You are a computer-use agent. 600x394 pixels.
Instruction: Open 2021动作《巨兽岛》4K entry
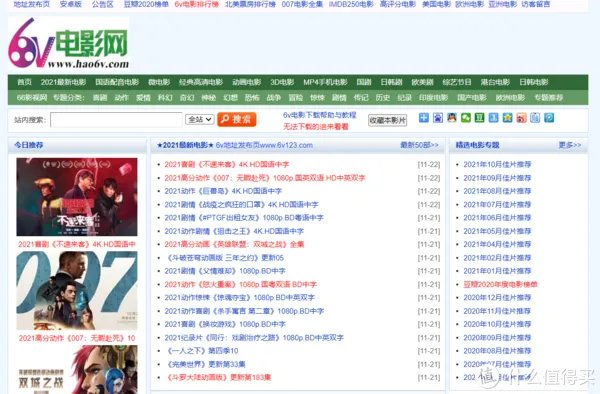tap(223, 191)
